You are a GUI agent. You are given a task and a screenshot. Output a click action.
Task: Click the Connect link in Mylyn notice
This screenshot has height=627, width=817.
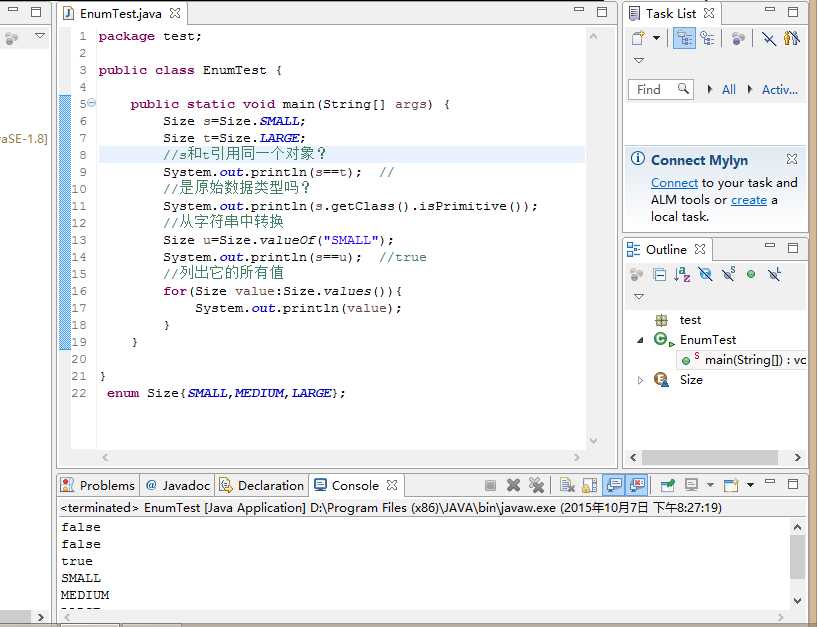pos(674,183)
